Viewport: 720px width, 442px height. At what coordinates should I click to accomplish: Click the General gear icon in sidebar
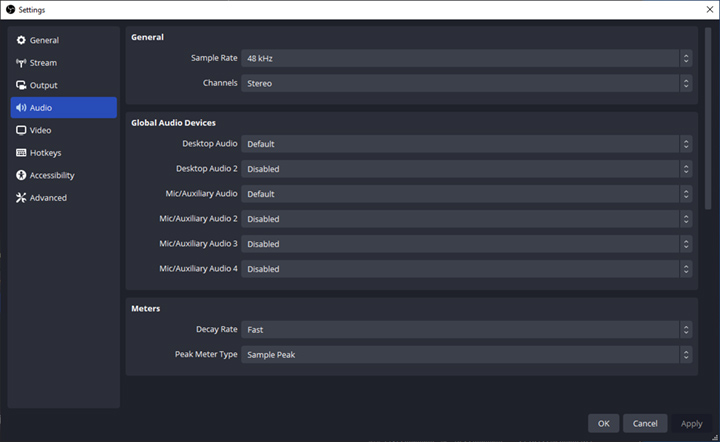coord(21,40)
